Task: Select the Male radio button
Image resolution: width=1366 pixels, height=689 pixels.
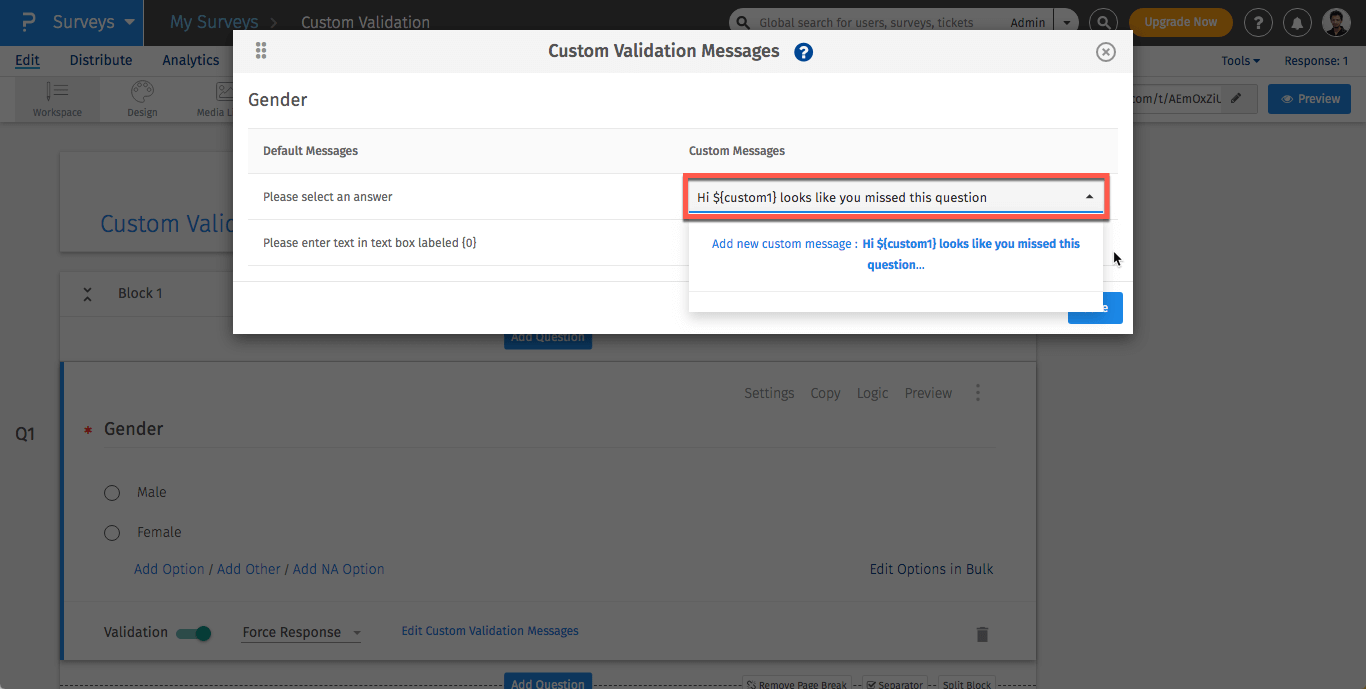Action: click(111, 492)
